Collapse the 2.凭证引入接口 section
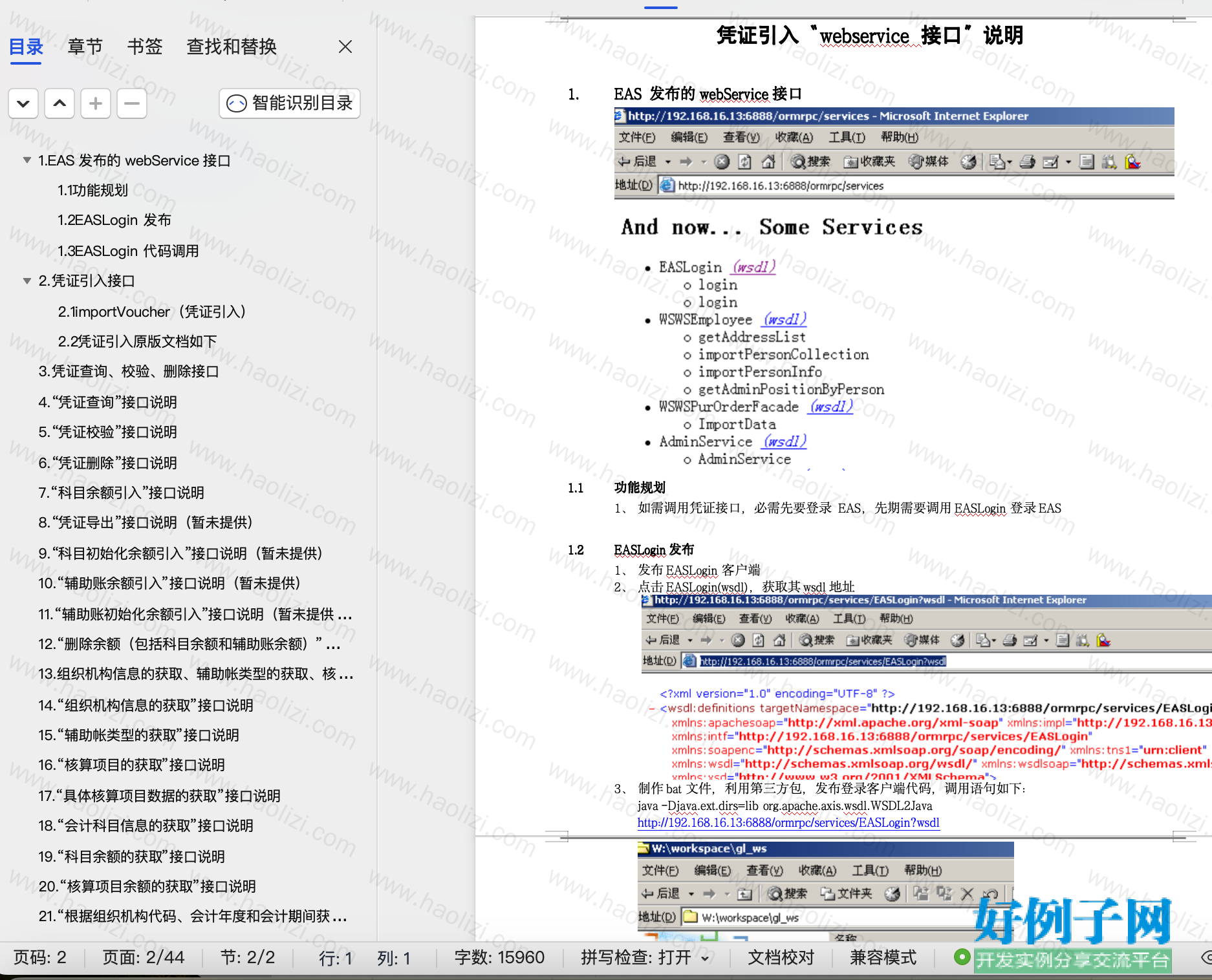Image resolution: width=1212 pixels, height=980 pixels. [27, 281]
